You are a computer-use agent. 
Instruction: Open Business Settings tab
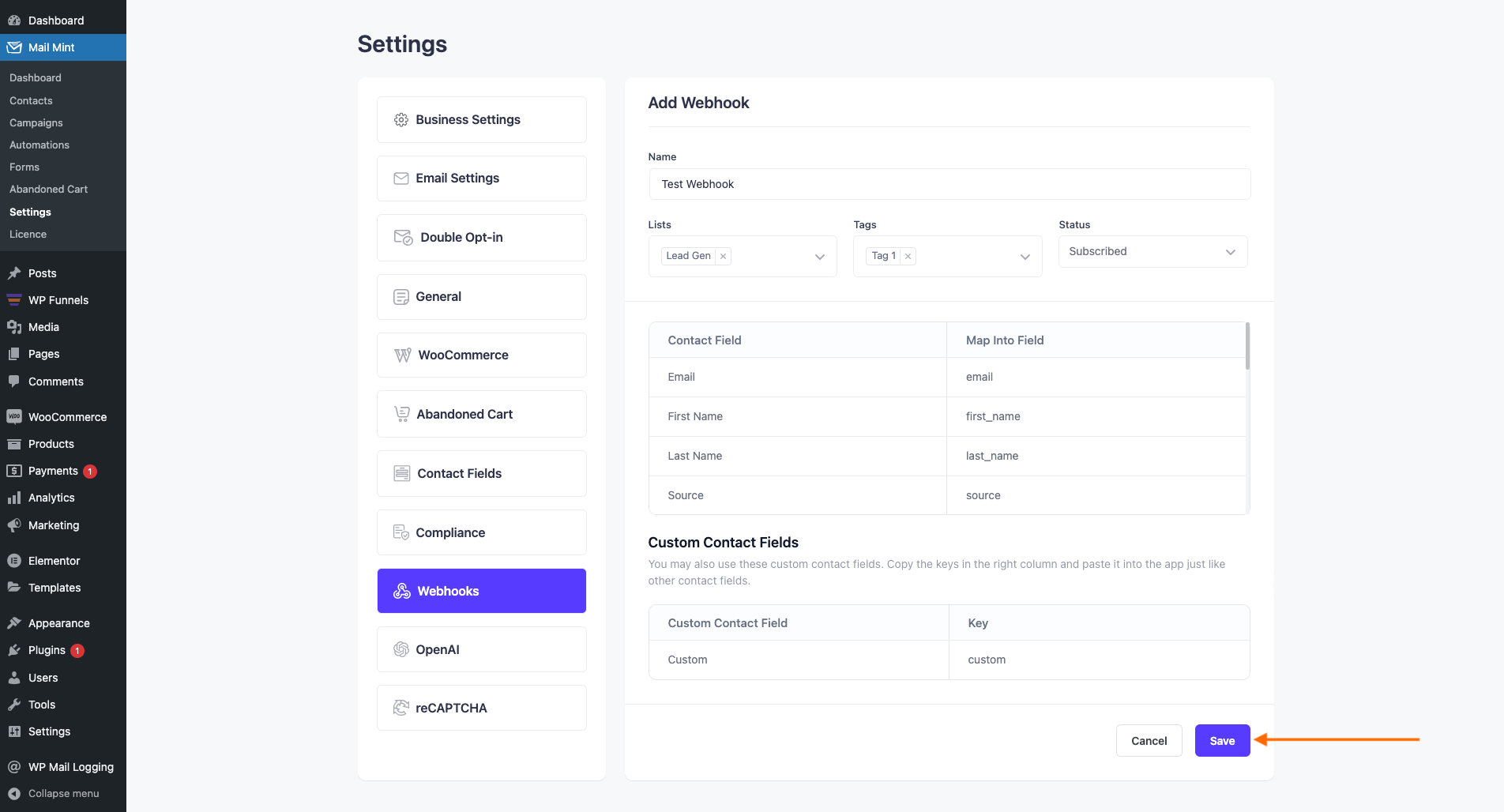tap(482, 120)
